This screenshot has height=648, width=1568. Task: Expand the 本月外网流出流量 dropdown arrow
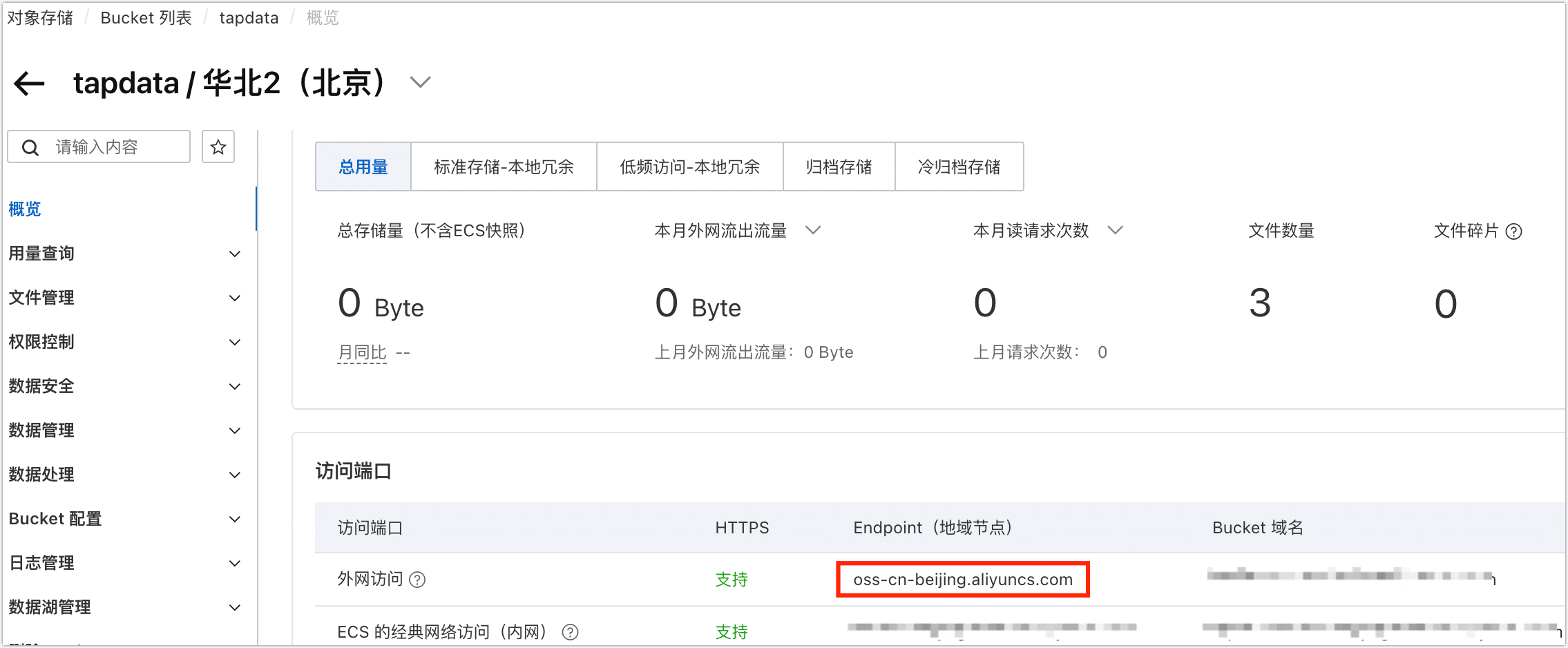tap(814, 230)
